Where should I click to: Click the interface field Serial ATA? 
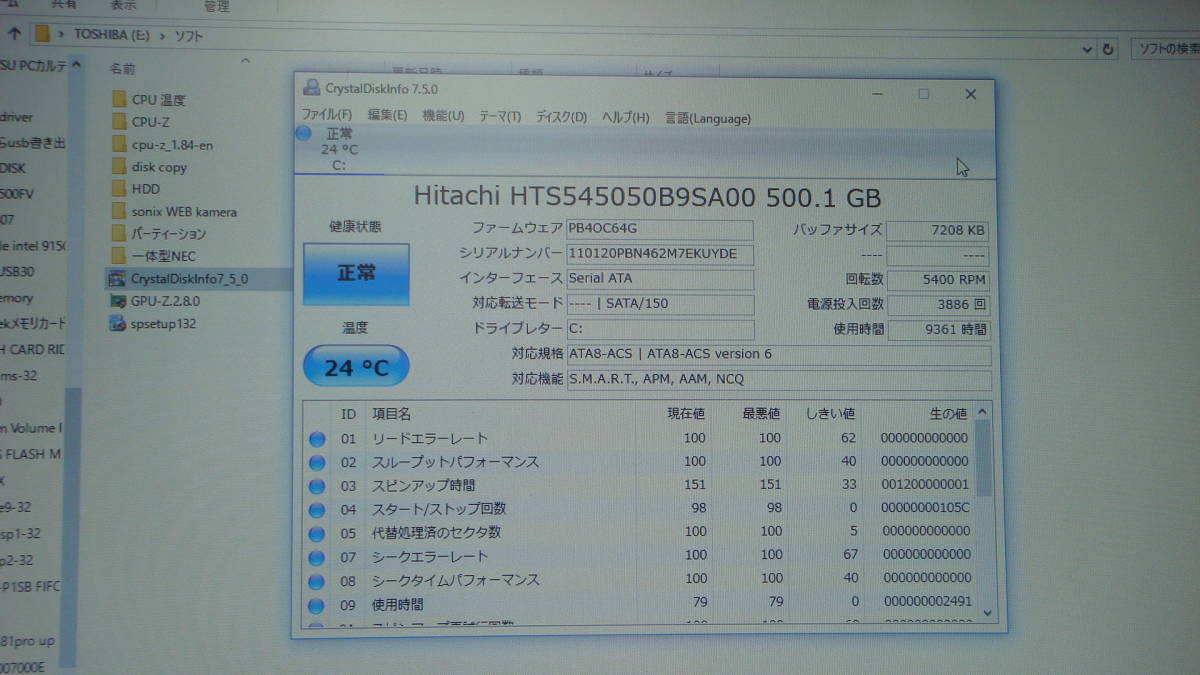click(660, 279)
